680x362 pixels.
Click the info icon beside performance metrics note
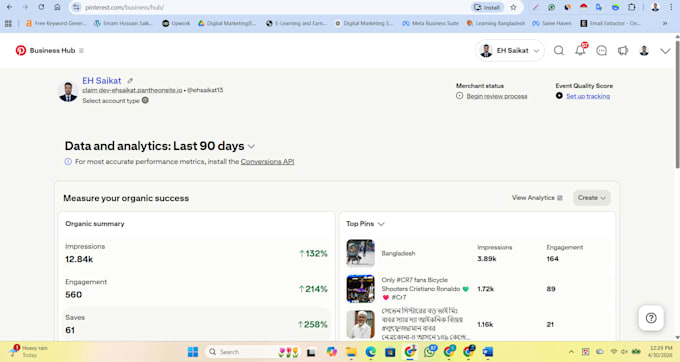click(x=68, y=162)
